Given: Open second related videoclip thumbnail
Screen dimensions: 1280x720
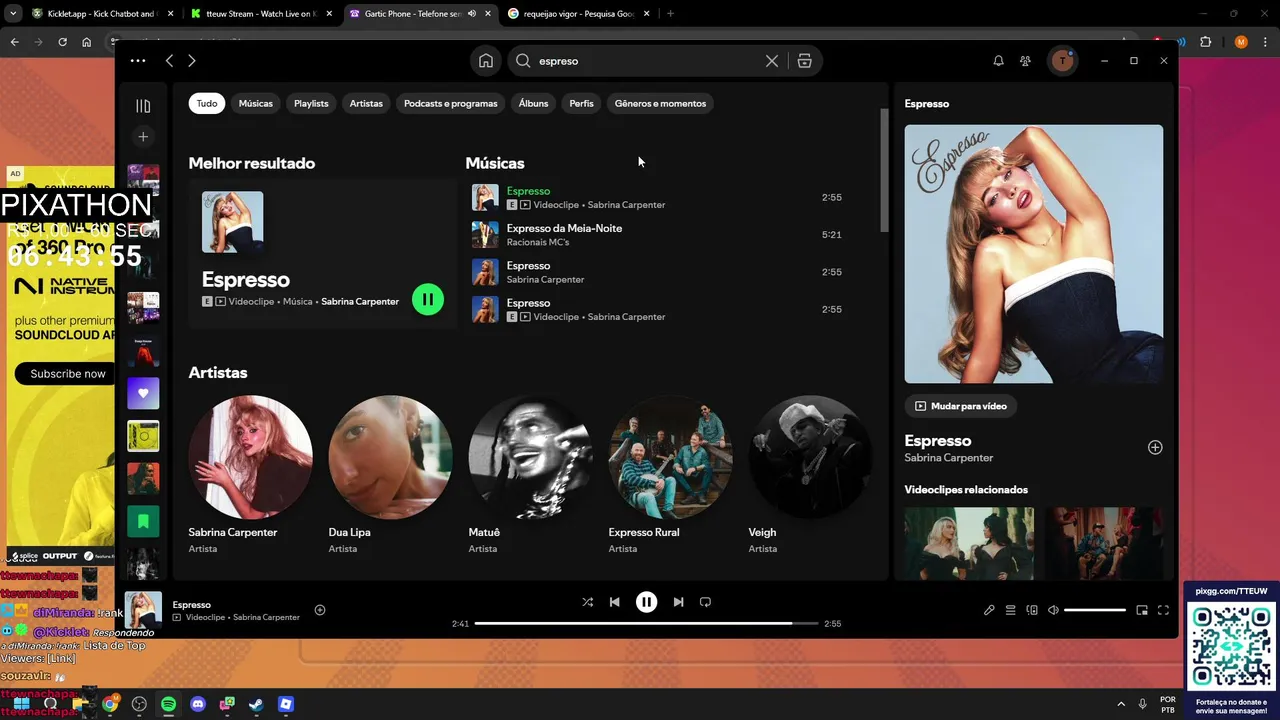Looking at the screenshot, I should pyautogui.click(x=1105, y=543).
